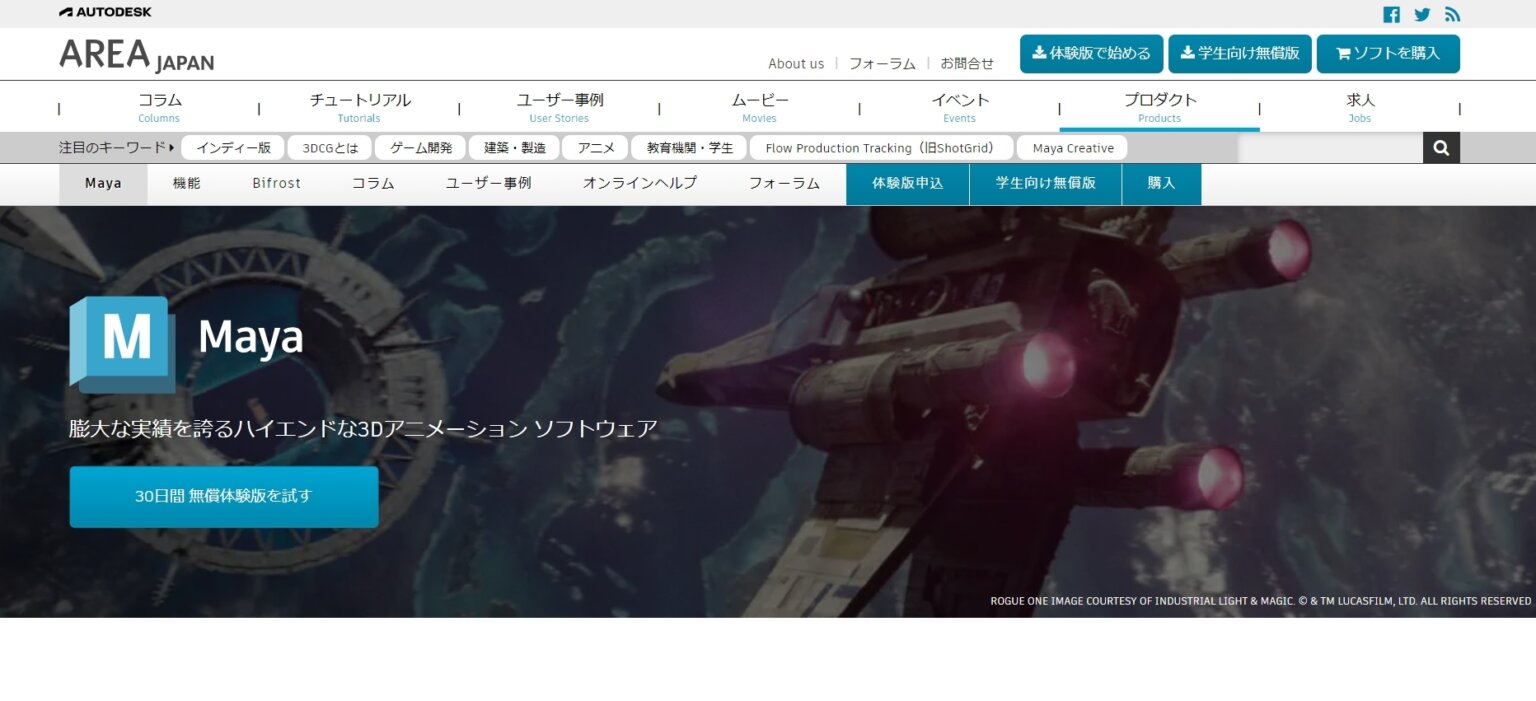Image resolution: width=1536 pixels, height=701 pixels.
Task: Open the About us link
Action: click(795, 63)
